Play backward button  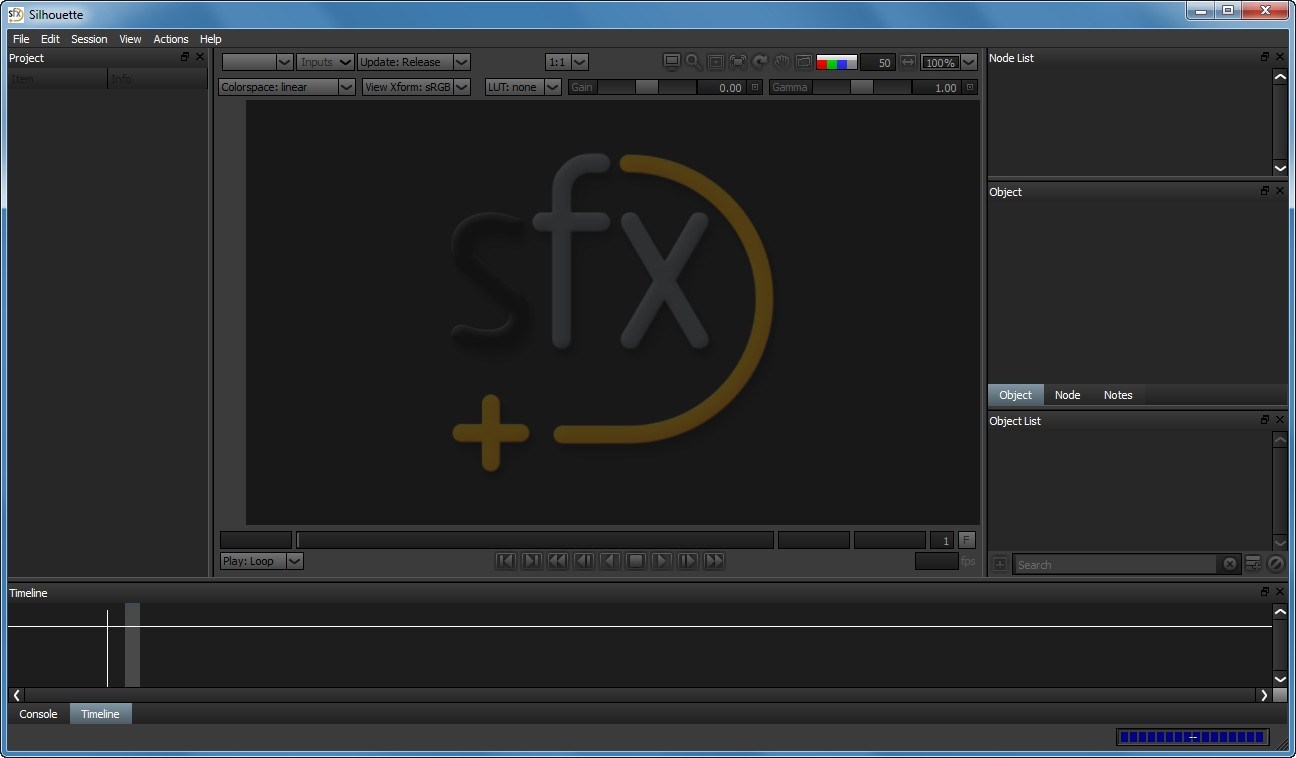[610, 561]
